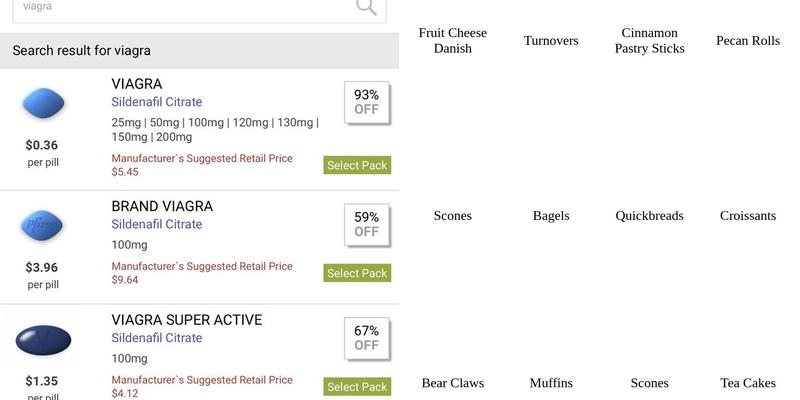Open the Pecan Rolls item

coord(748,41)
